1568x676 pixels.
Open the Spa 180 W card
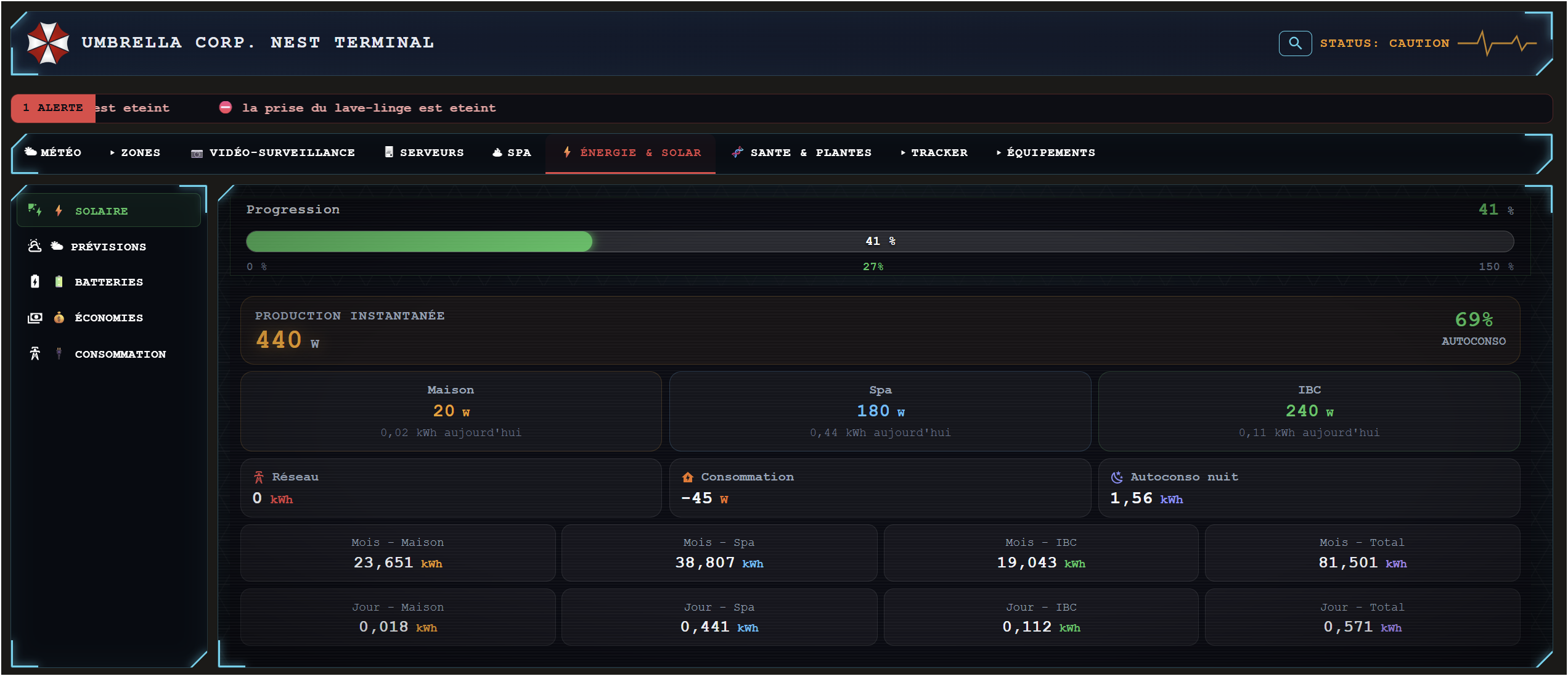[880, 411]
